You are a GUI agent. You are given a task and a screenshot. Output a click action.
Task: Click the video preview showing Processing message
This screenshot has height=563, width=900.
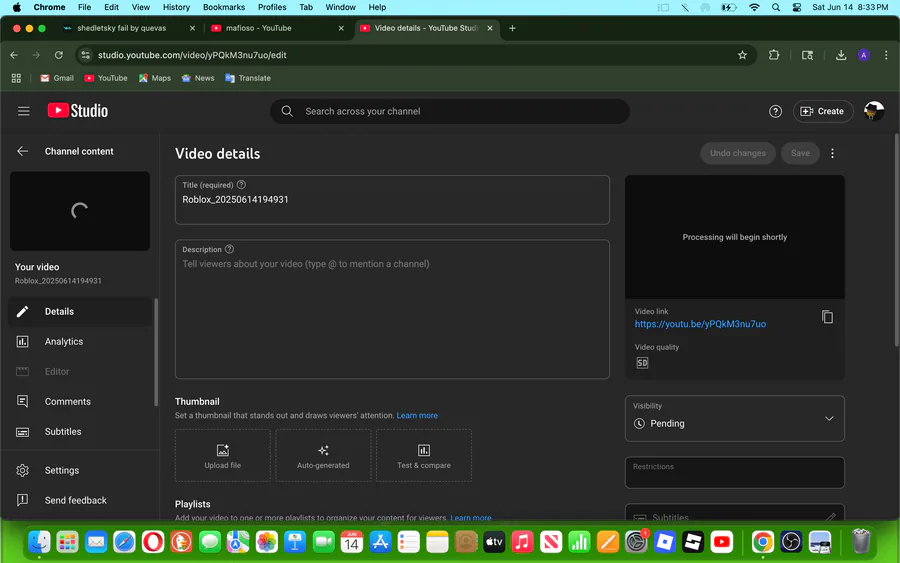[x=734, y=237]
